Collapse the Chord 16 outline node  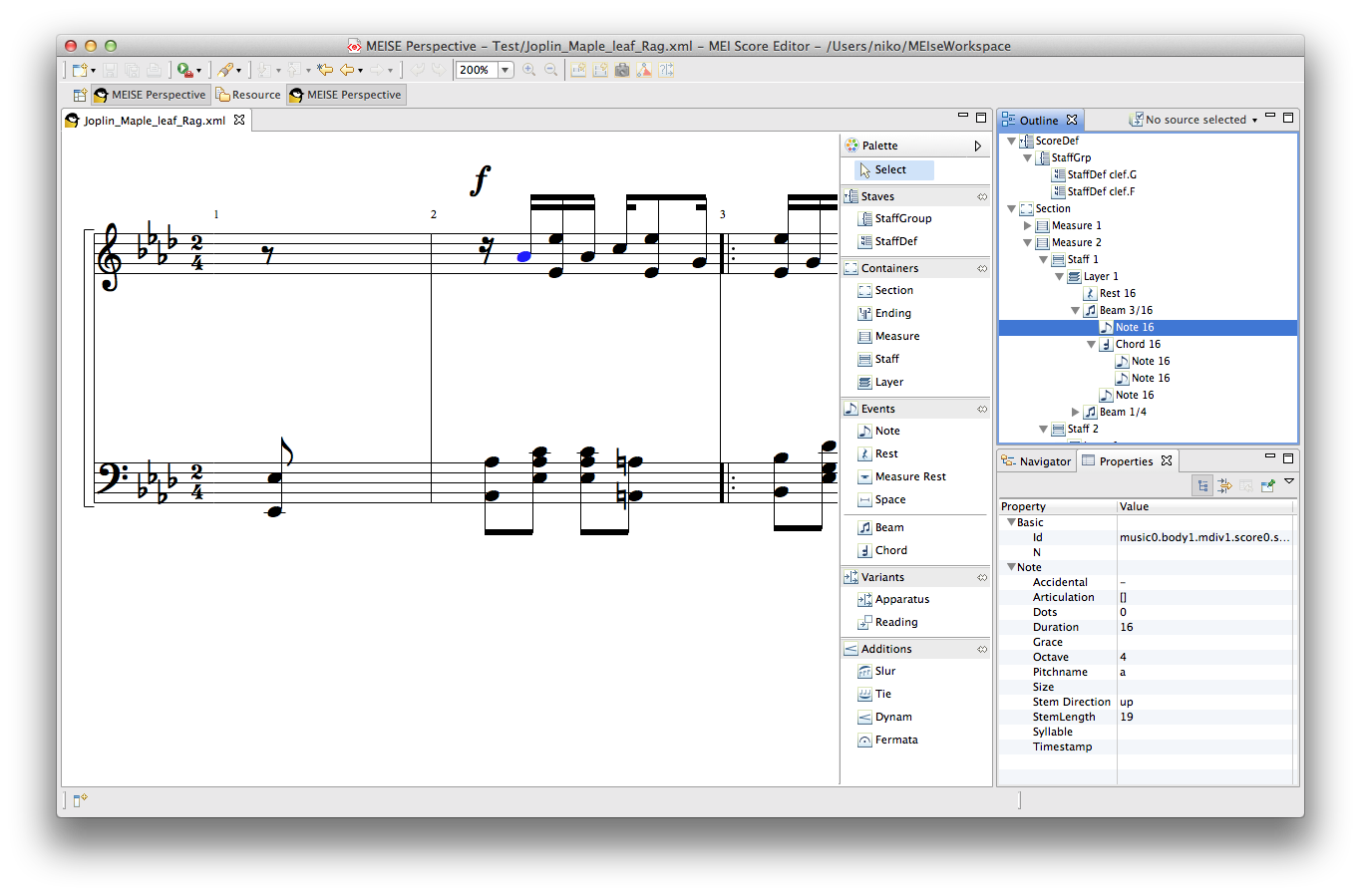[1092, 344]
